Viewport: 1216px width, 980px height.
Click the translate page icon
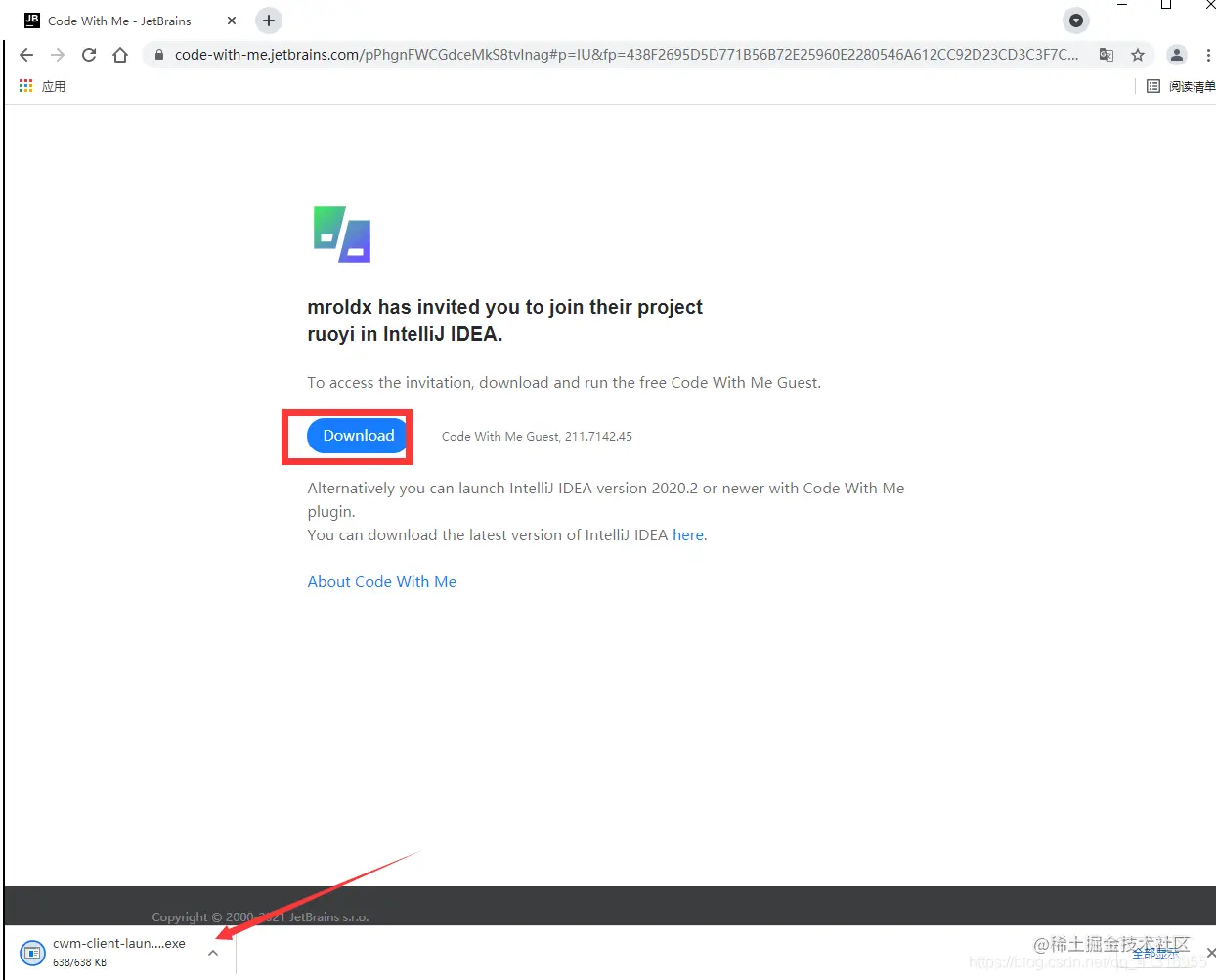point(1107,55)
